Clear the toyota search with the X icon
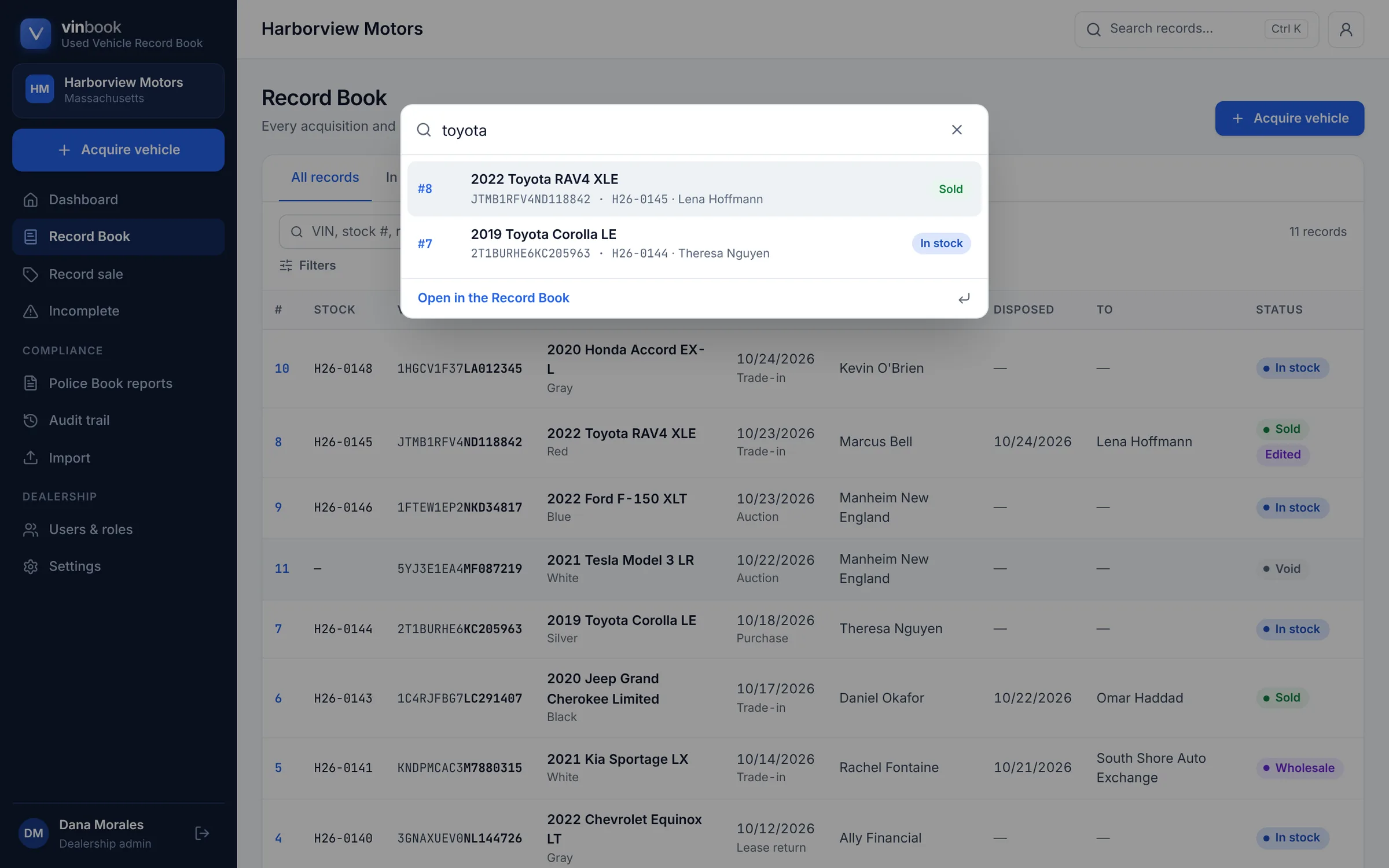This screenshot has height=868, width=1389. (957, 130)
